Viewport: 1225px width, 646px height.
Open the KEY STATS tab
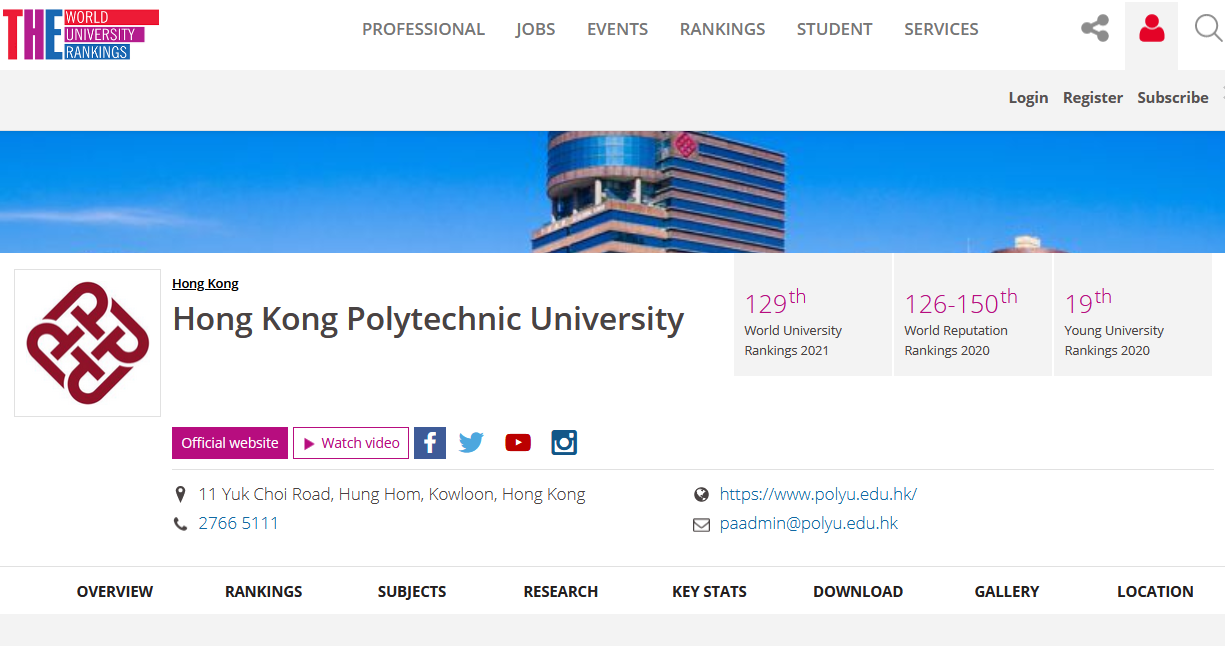[x=709, y=591]
